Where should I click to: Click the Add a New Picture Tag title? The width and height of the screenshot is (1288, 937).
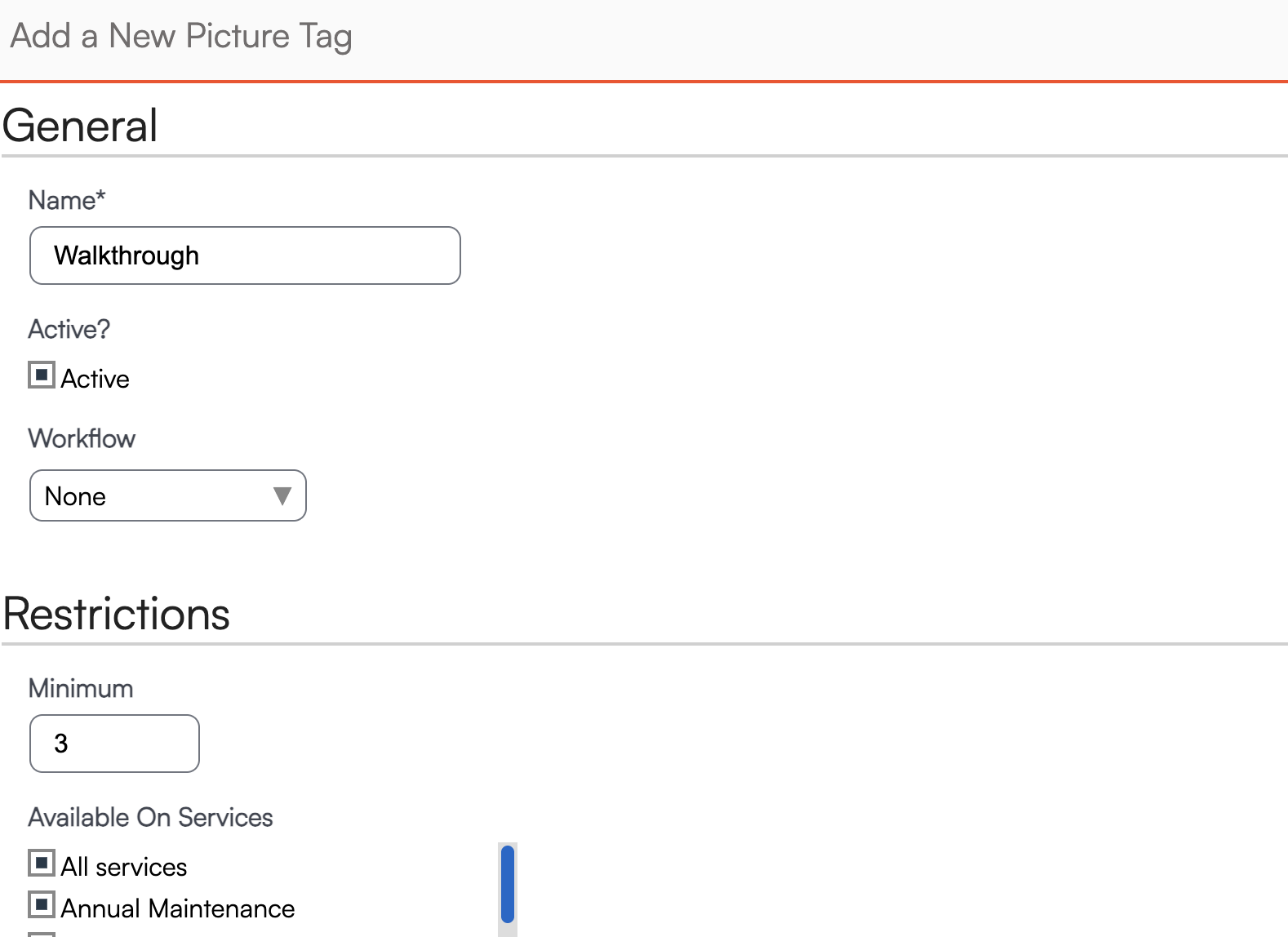(181, 37)
